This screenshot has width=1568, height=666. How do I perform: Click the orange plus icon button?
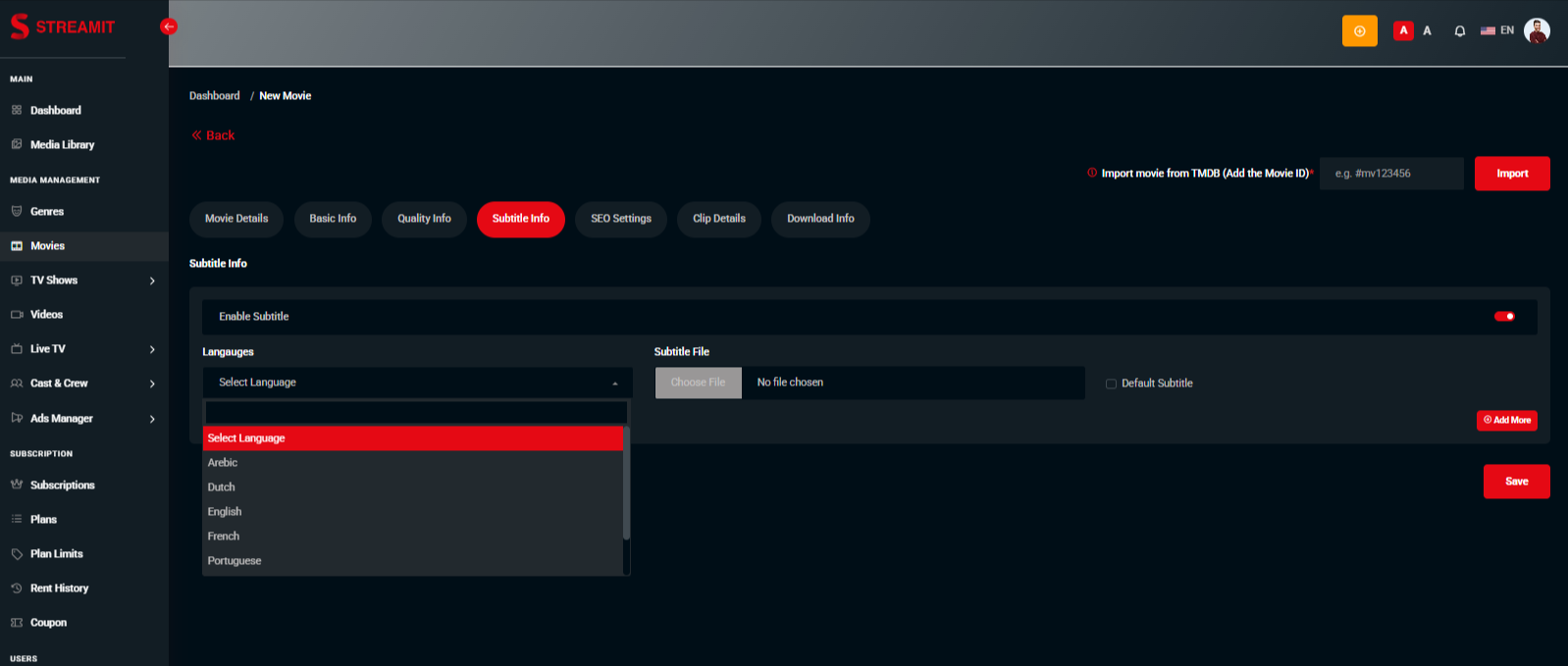(x=1359, y=31)
